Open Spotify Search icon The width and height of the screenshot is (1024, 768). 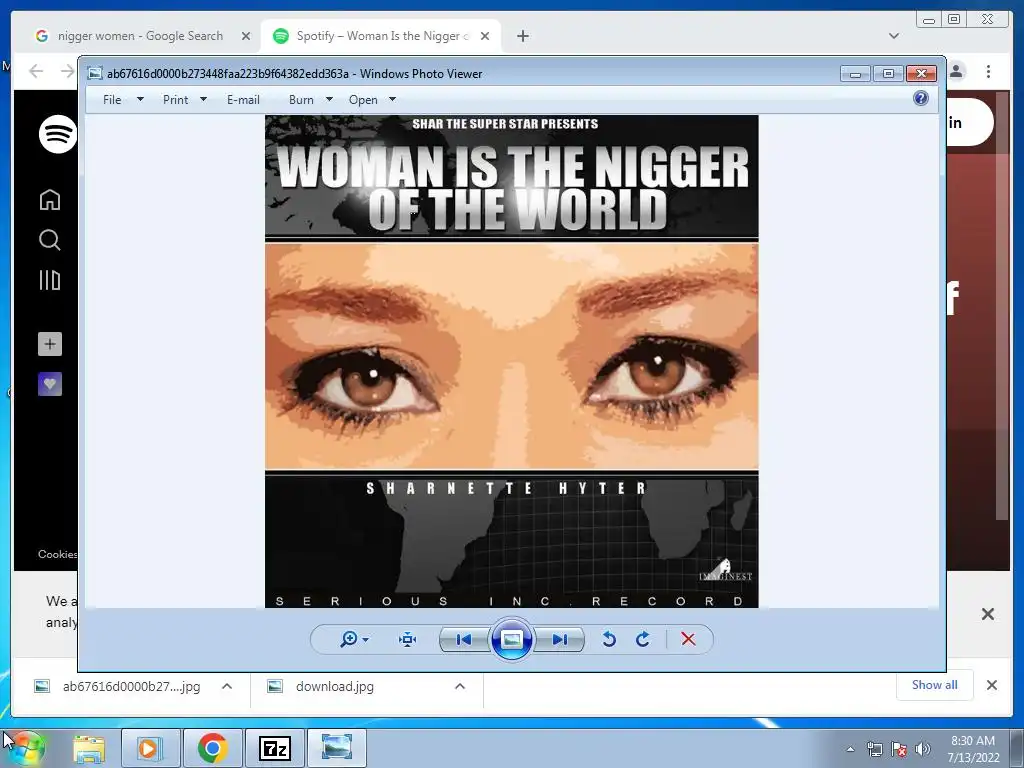pyautogui.click(x=50, y=240)
